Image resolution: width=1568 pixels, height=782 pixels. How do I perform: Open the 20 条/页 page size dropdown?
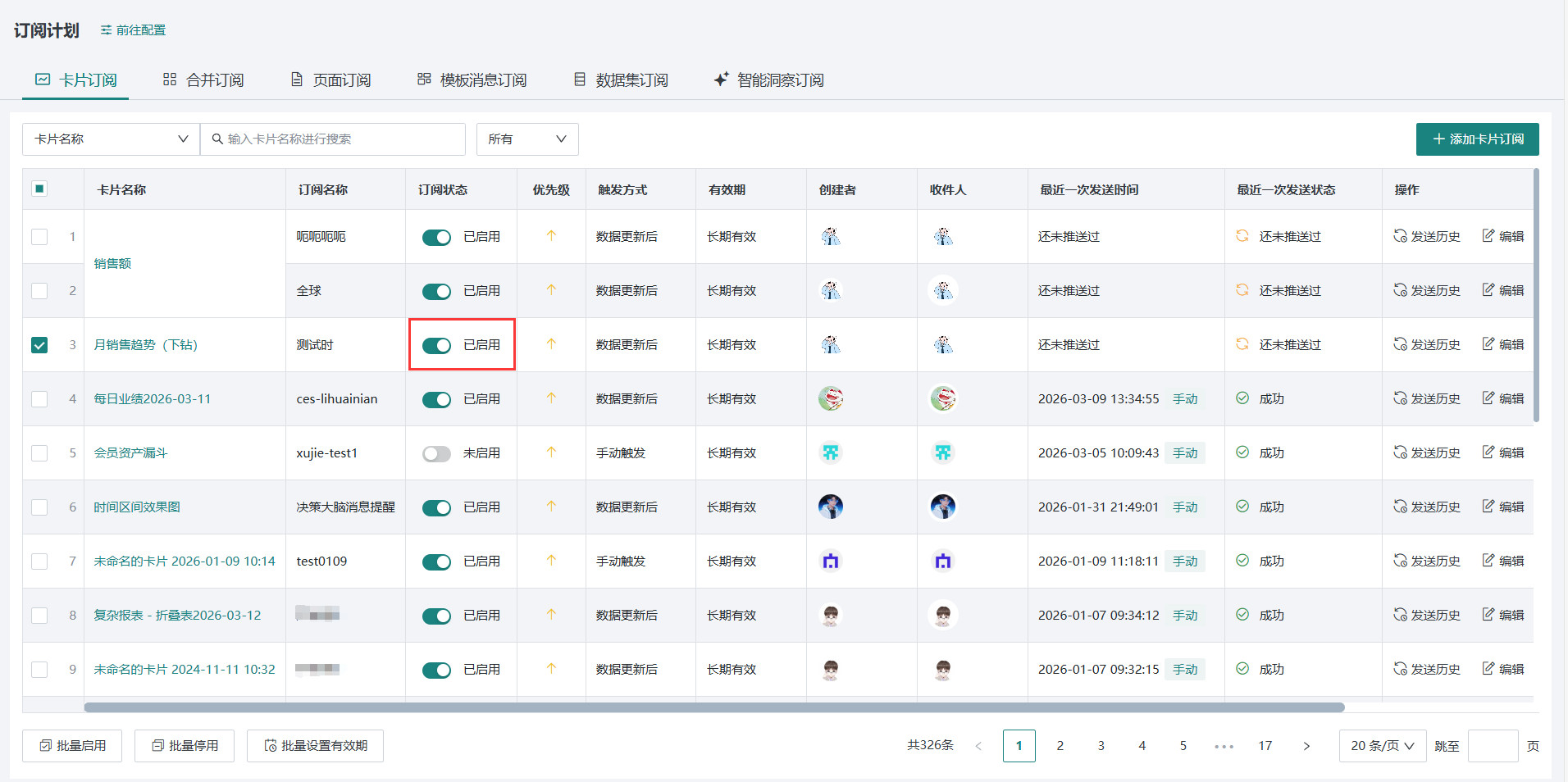(1381, 746)
